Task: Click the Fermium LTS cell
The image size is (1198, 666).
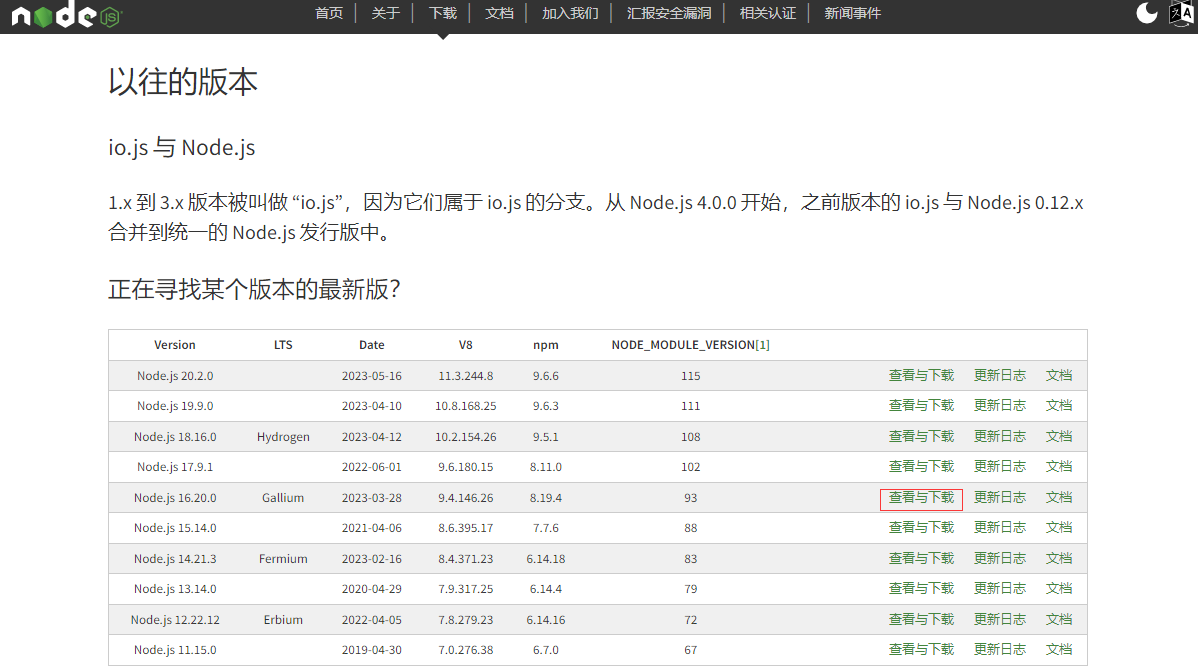Action: pos(283,559)
